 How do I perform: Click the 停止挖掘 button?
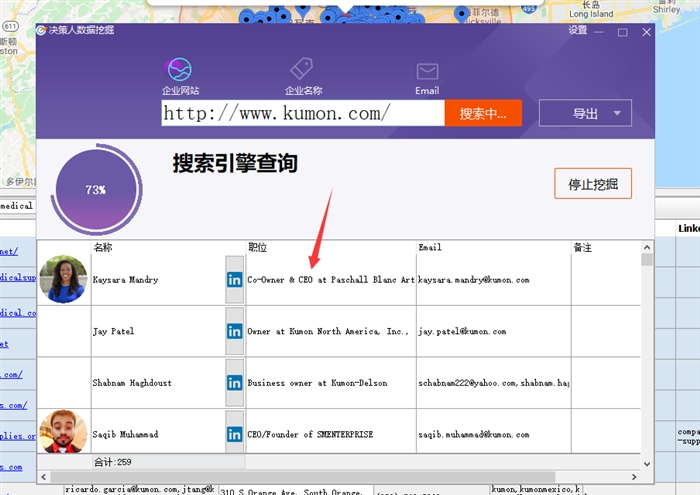point(593,183)
